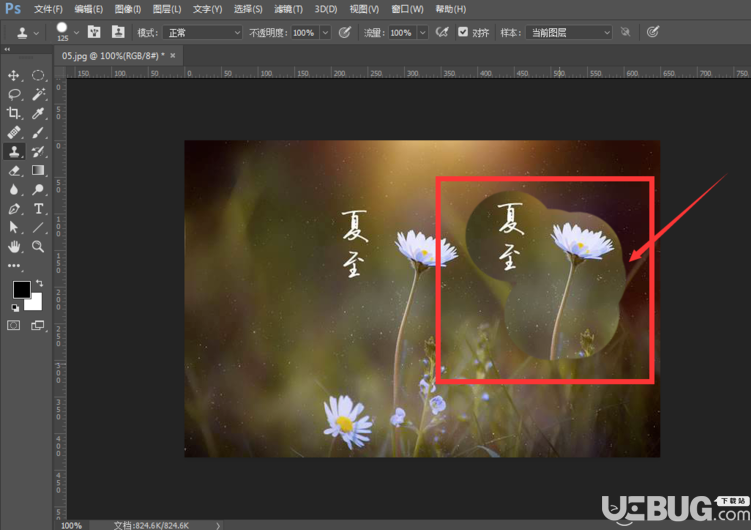Click the zoom level field showing 100%

(71, 526)
